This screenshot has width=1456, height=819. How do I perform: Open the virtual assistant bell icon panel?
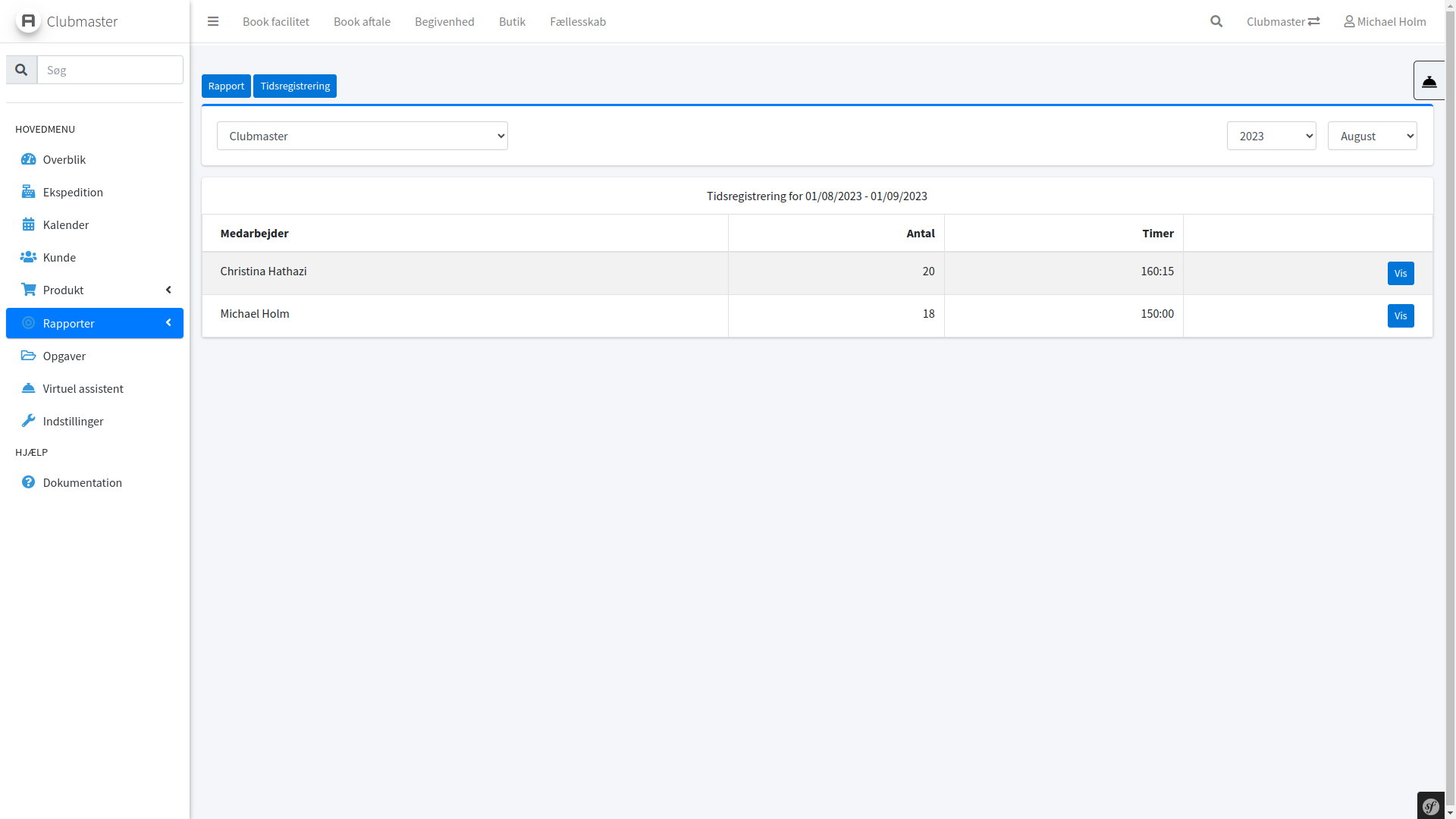tap(1429, 81)
